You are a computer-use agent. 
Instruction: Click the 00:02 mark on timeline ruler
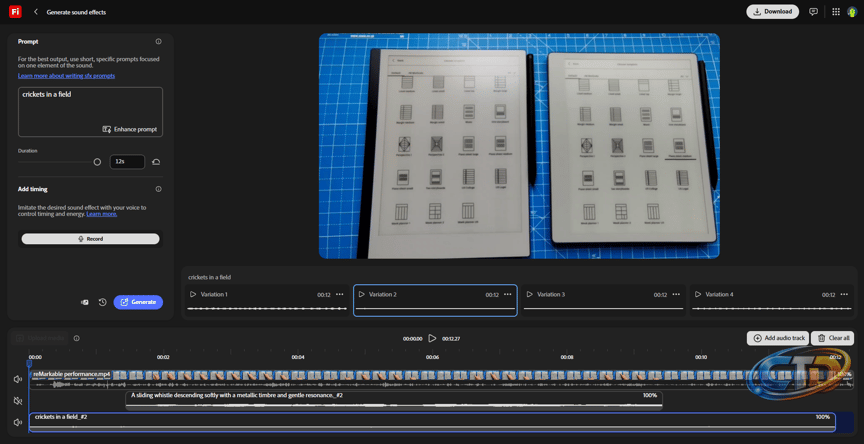pos(164,357)
